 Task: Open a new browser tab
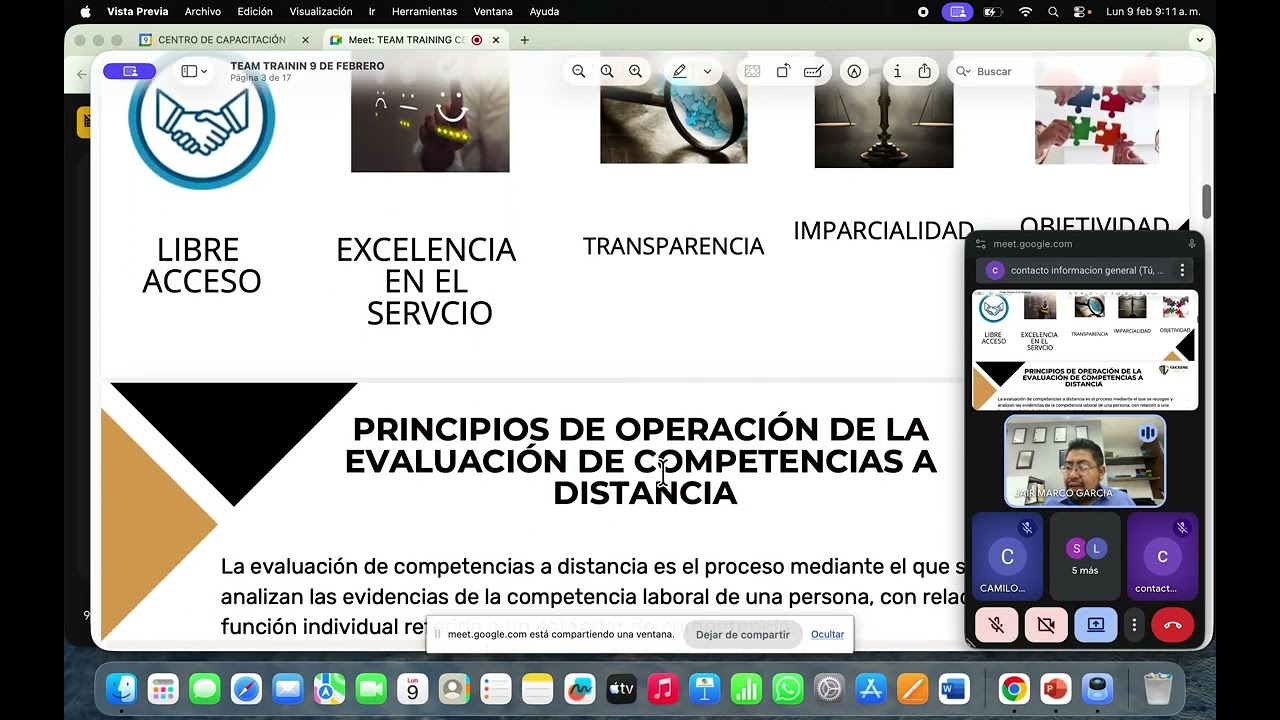pyautogui.click(x=524, y=40)
